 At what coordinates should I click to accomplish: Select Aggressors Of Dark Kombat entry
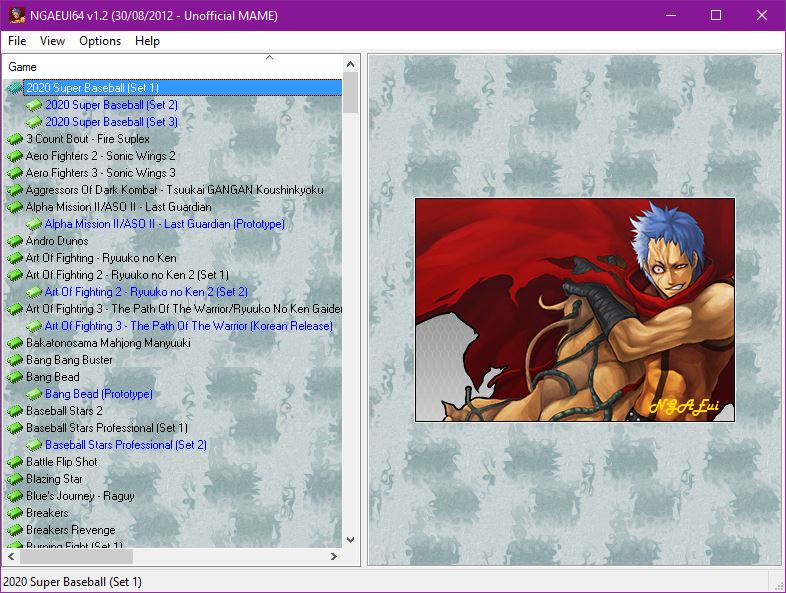174,190
